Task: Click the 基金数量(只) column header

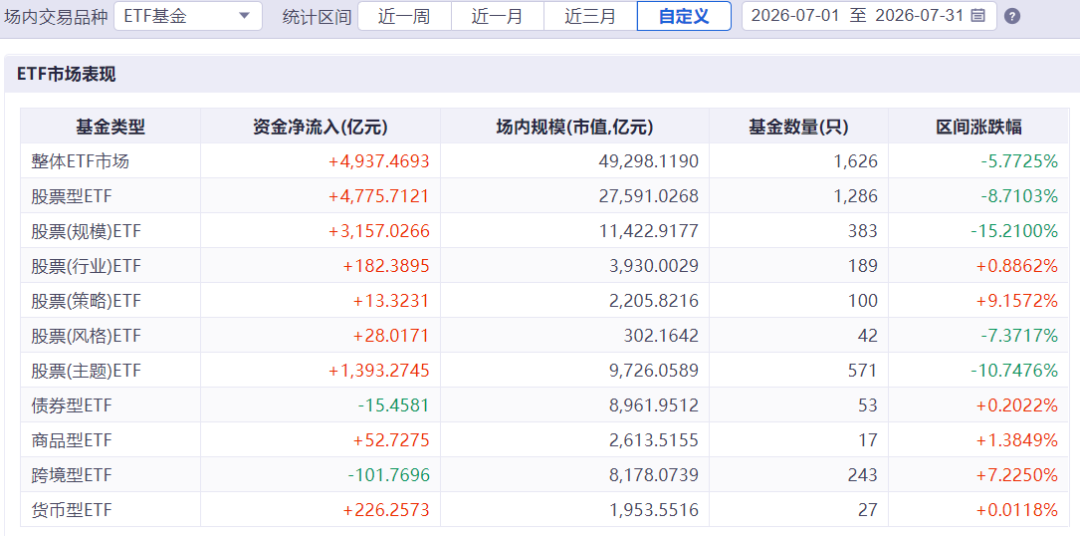Action: tap(798, 127)
